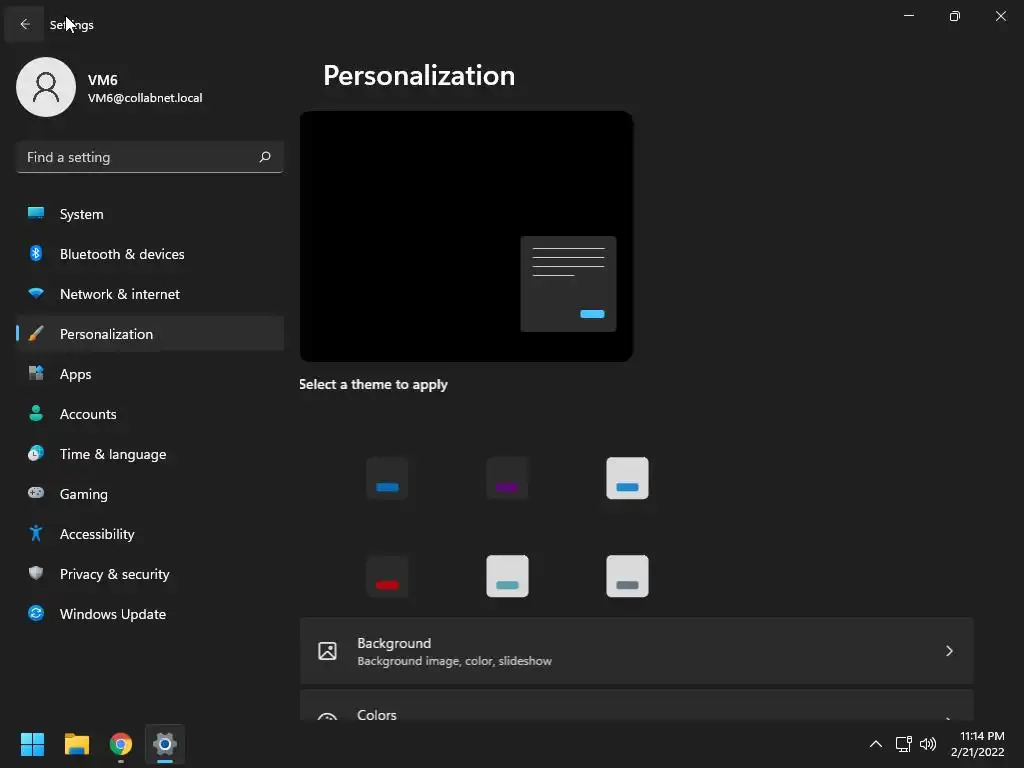
Task: Click the Apps icon in sidebar
Action: click(36, 373)
